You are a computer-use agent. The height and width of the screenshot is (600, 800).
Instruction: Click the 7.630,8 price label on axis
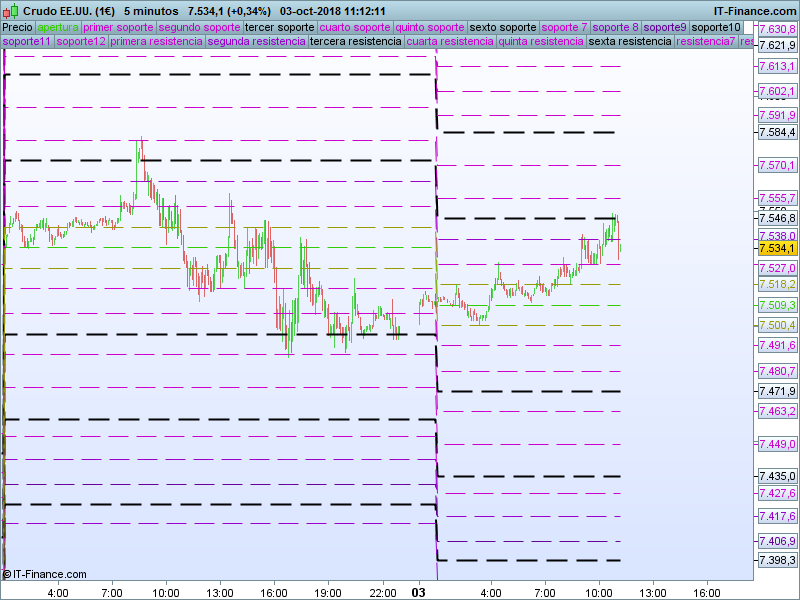pos(777,30)
